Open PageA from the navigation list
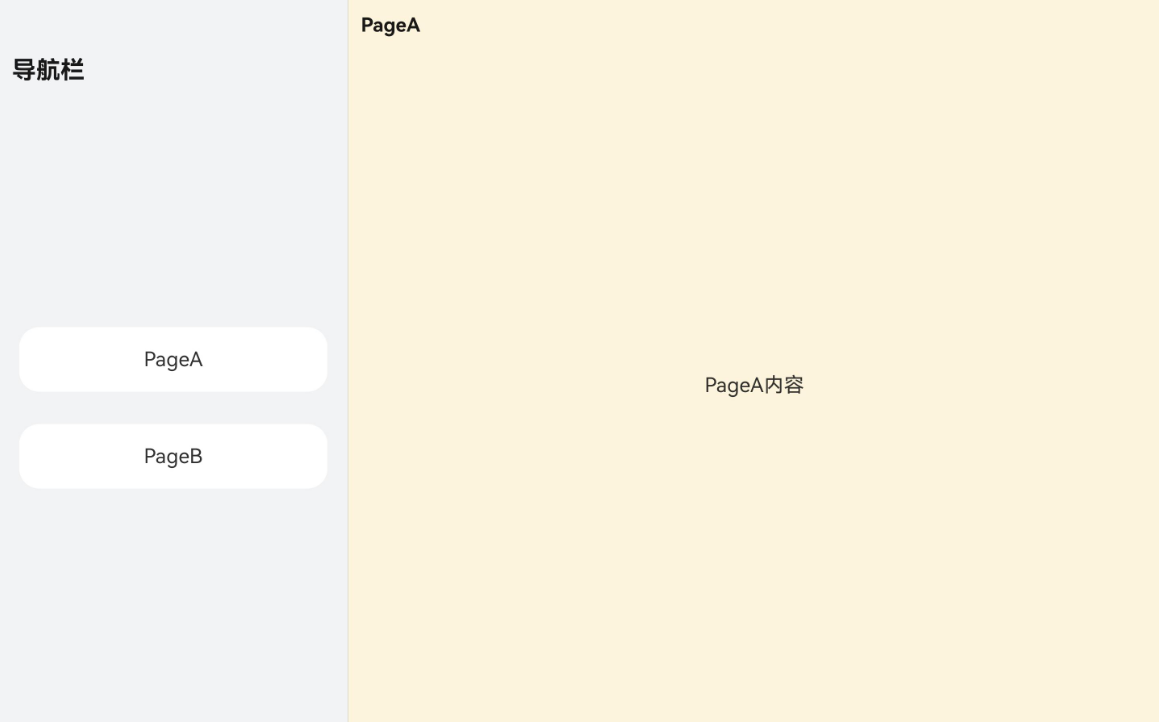 coord(173,359)
